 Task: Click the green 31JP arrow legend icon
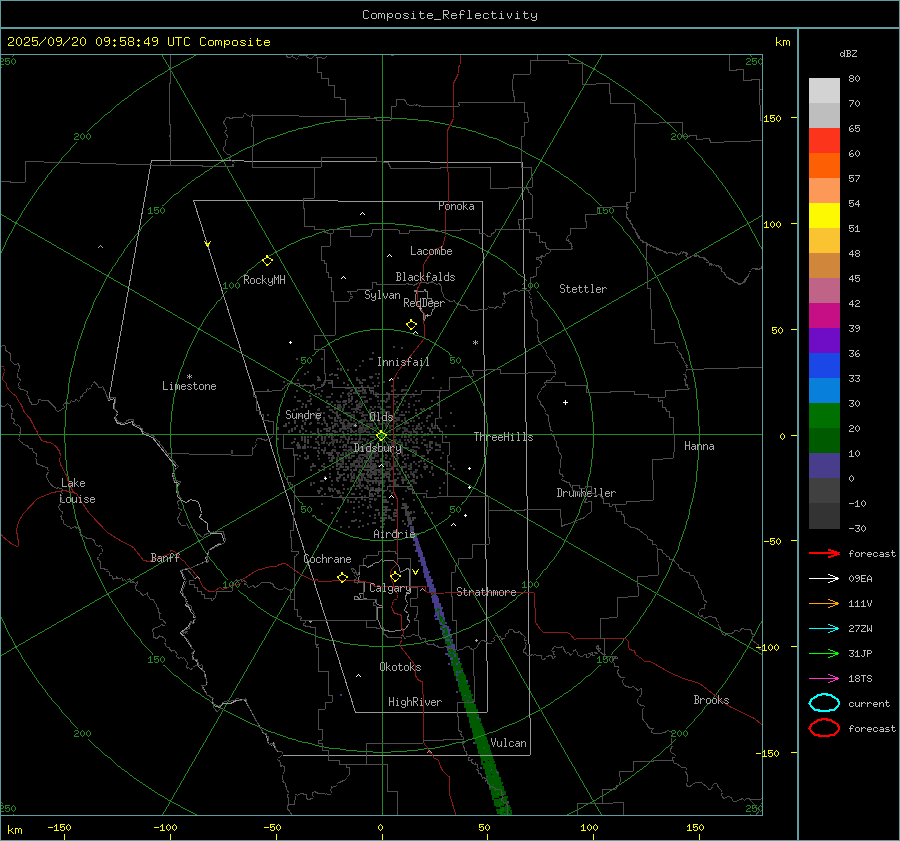pyautogui.click(x=824, y=653)
